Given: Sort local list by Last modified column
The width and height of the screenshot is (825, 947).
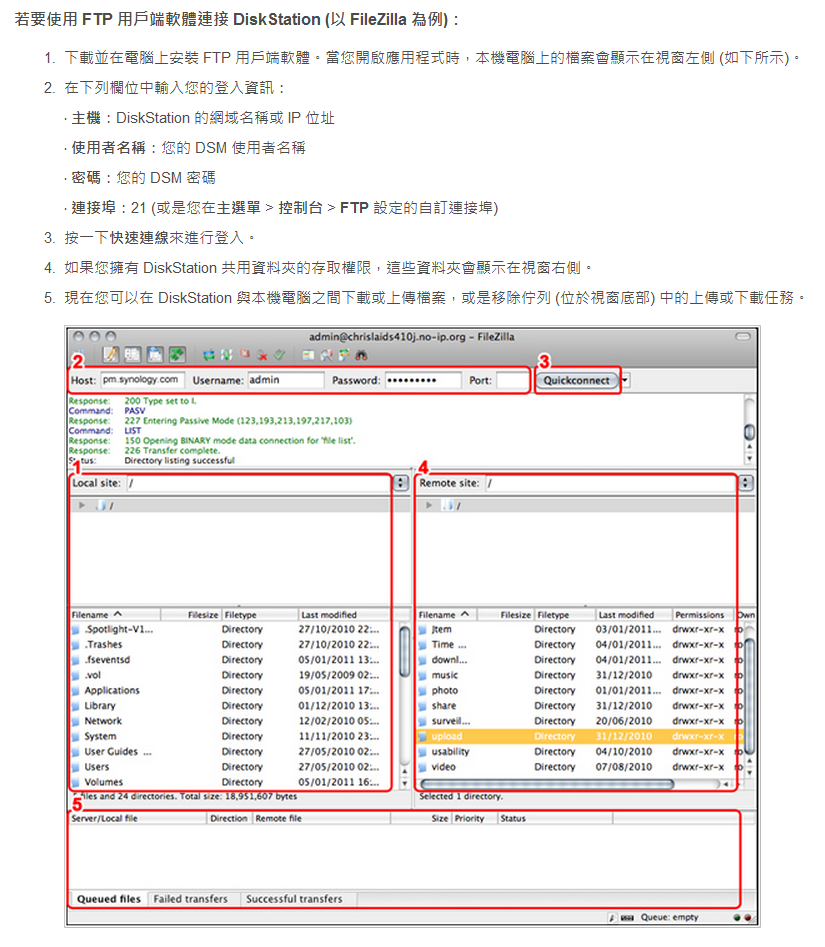Looking at the screenshot, I should 345,615.
